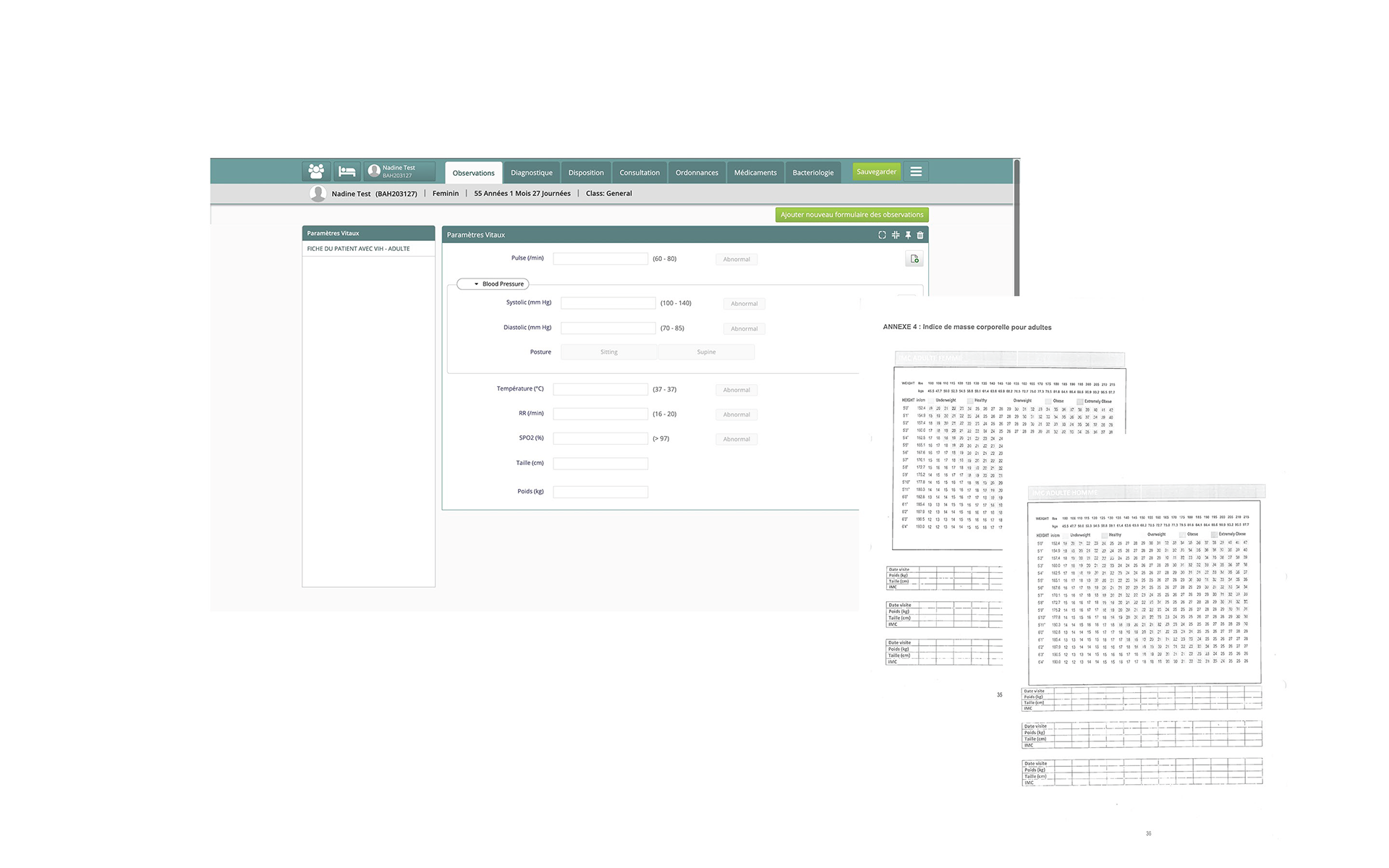Toggle Abnormal for Pulse

(736, 259)
